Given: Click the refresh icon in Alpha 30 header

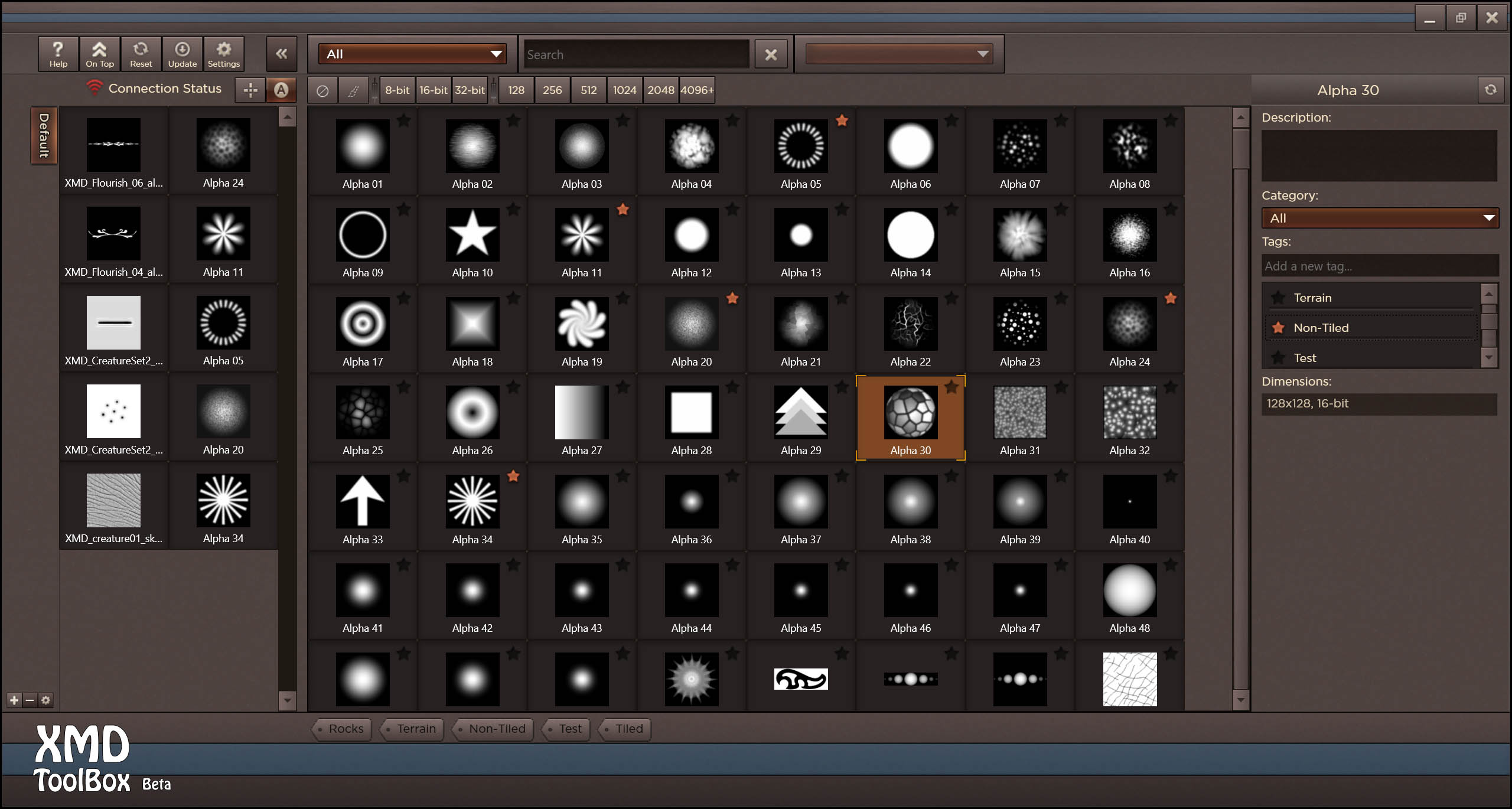Looking at the screenshot, I should (1491, 90).
